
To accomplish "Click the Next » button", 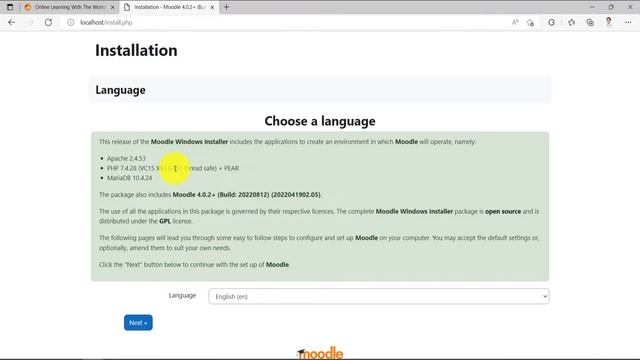I will pos(138,322).
